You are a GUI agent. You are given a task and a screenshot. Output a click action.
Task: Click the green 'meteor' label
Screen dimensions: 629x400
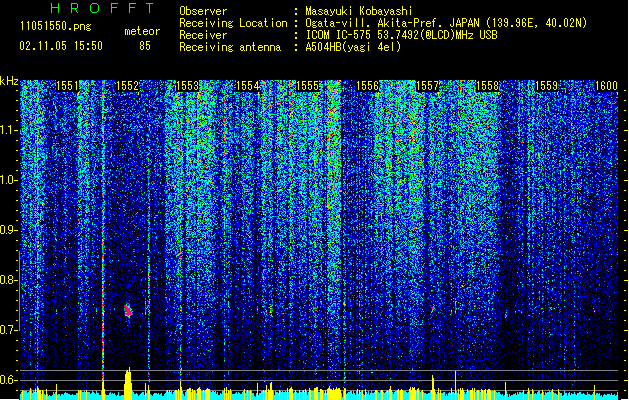click(x=142, y=31)
